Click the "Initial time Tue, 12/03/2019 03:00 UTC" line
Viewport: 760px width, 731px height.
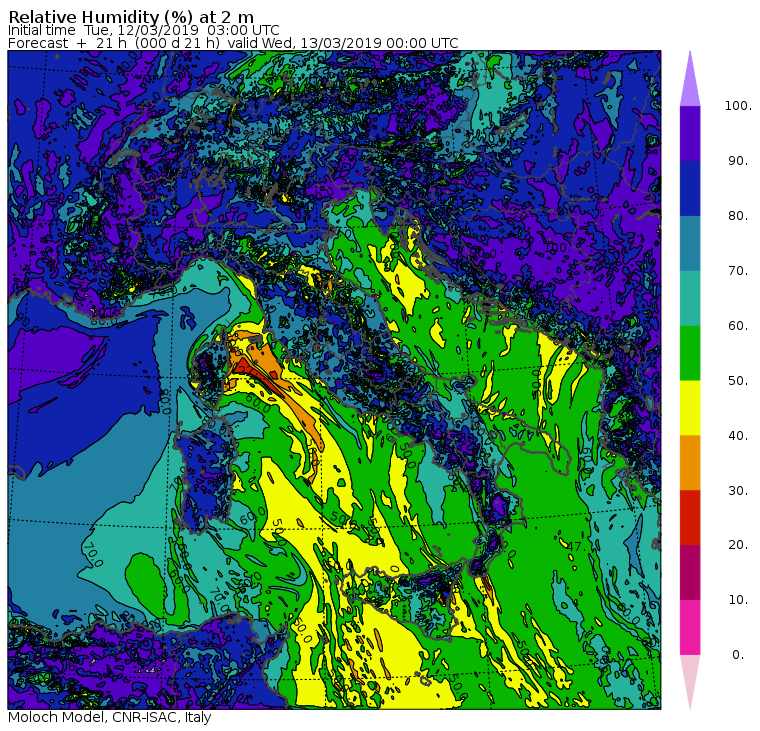pos(143,30)
